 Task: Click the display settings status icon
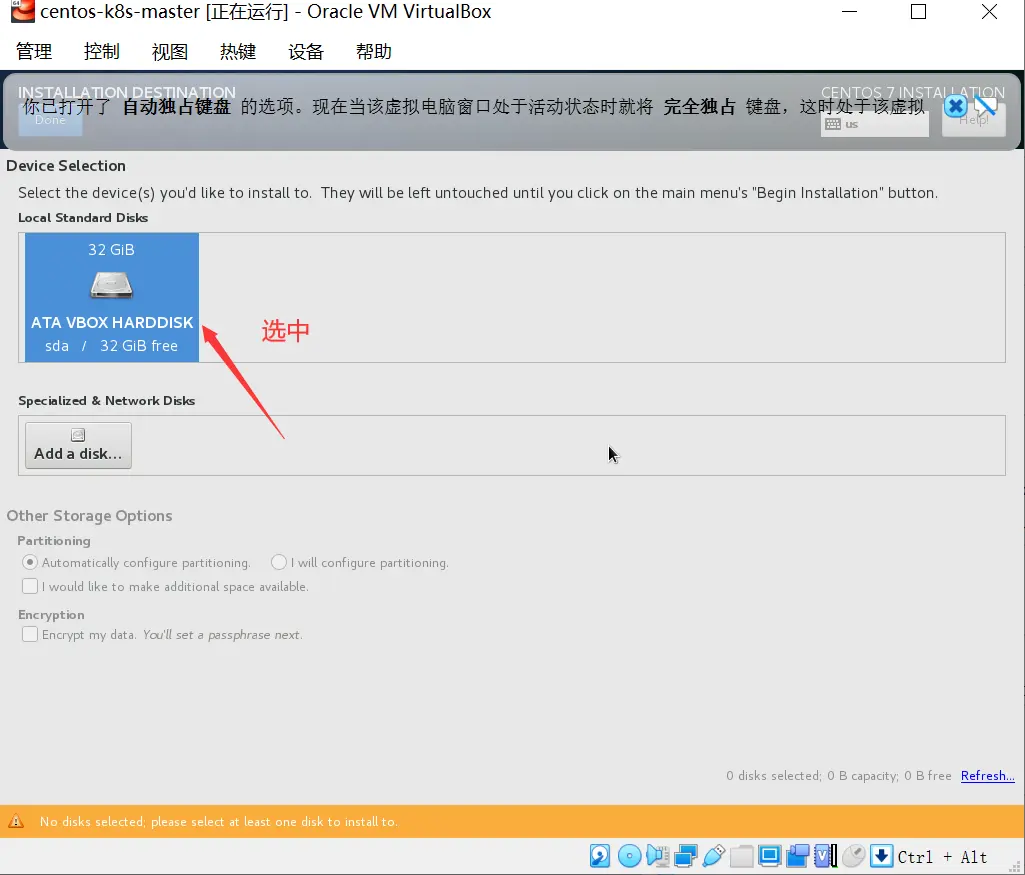coord(770,855)
